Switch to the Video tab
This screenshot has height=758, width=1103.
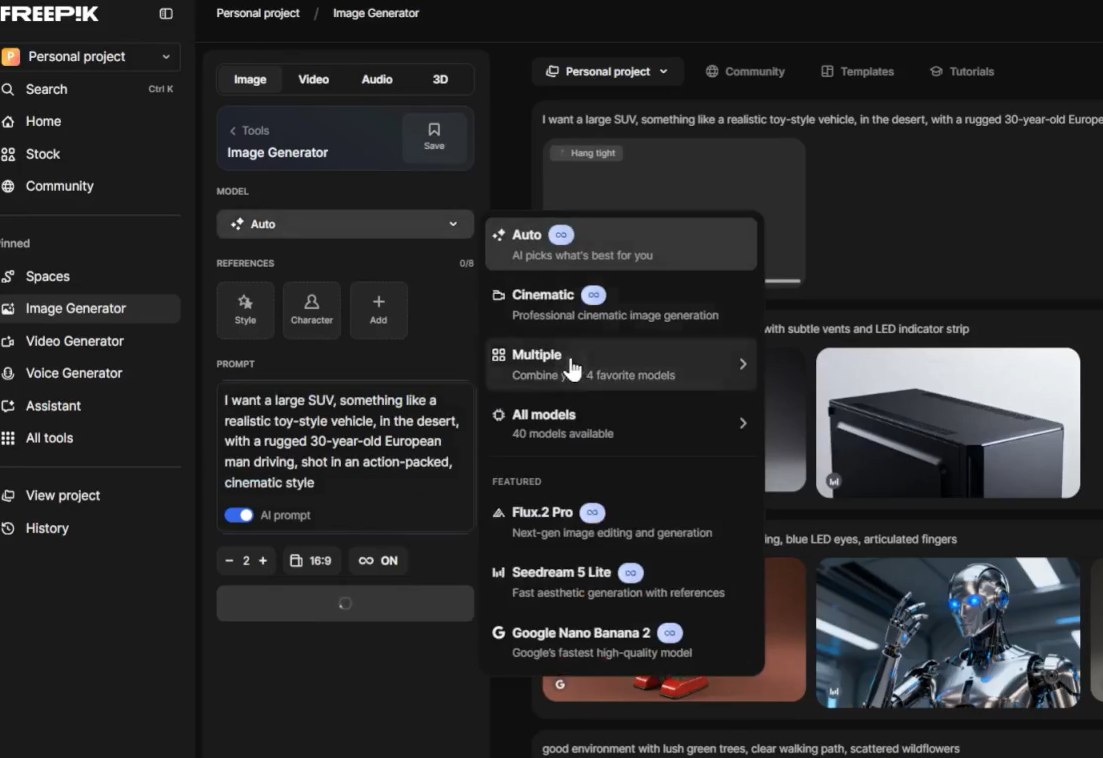click(313, 79)
